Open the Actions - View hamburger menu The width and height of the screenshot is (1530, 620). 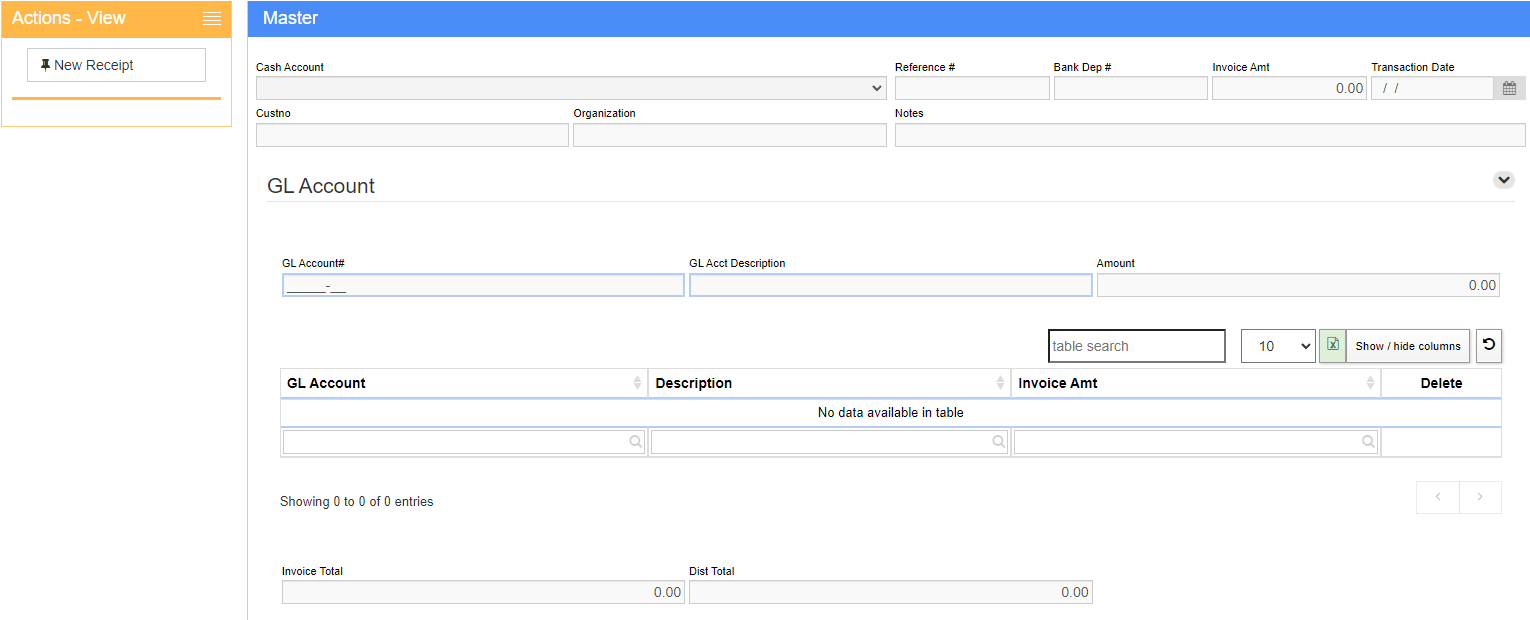[211, 18]
